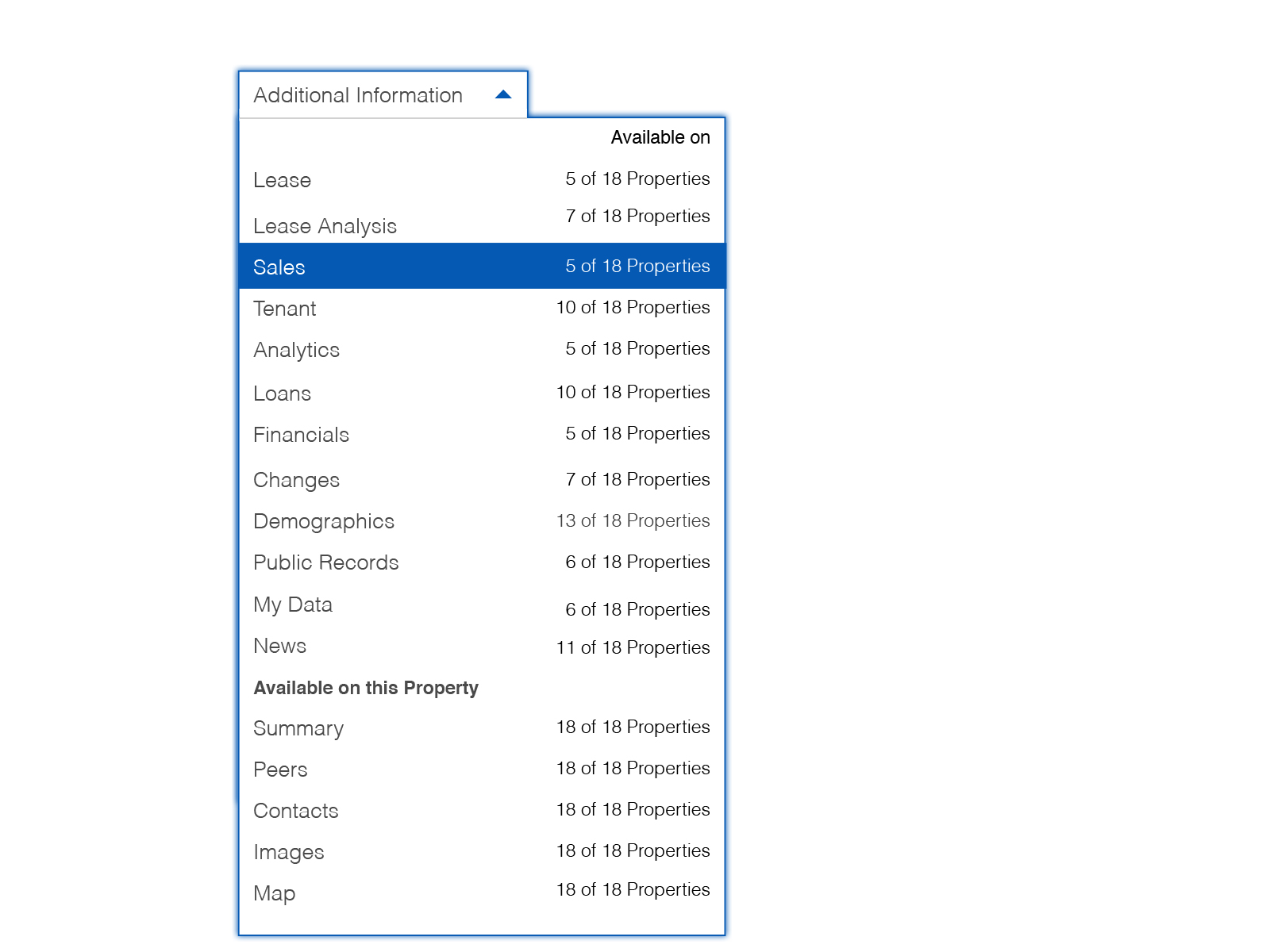The width and height of the screenshot is (1270, 952).
Task: Click the 13 of 18 Properties count
Action: pos(633,520)
